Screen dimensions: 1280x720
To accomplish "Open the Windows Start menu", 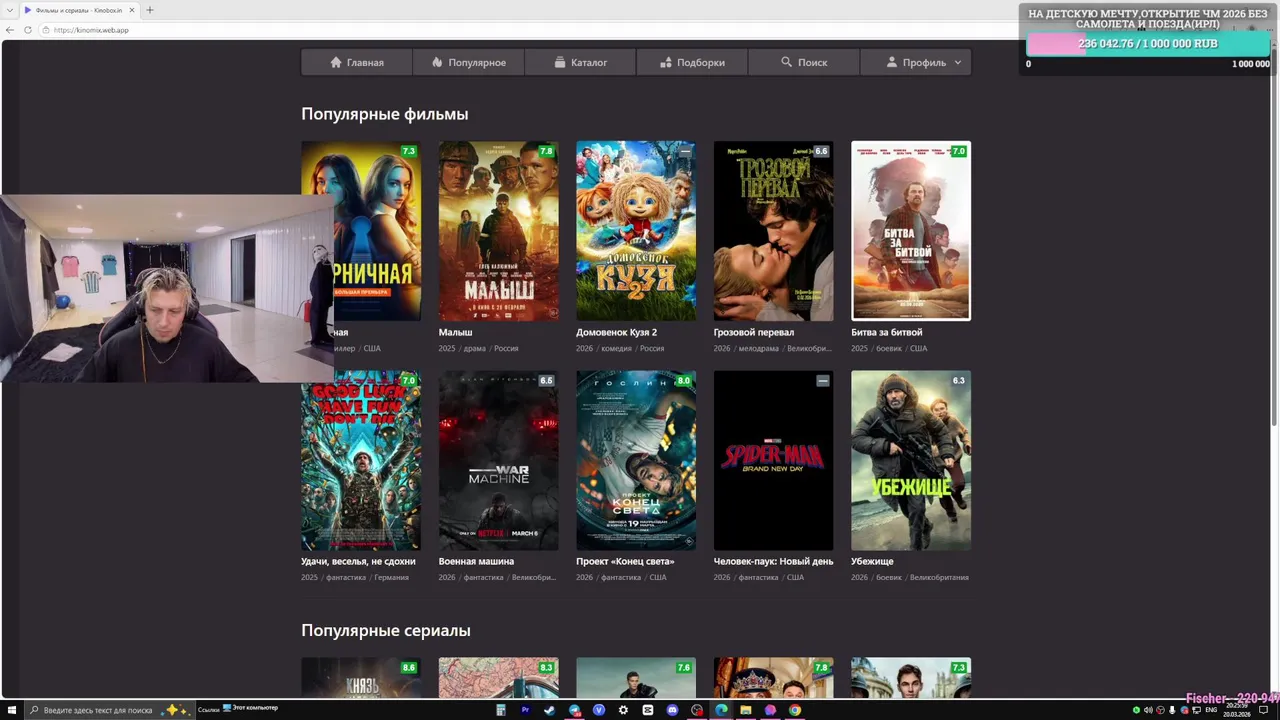I will (12, 710).
